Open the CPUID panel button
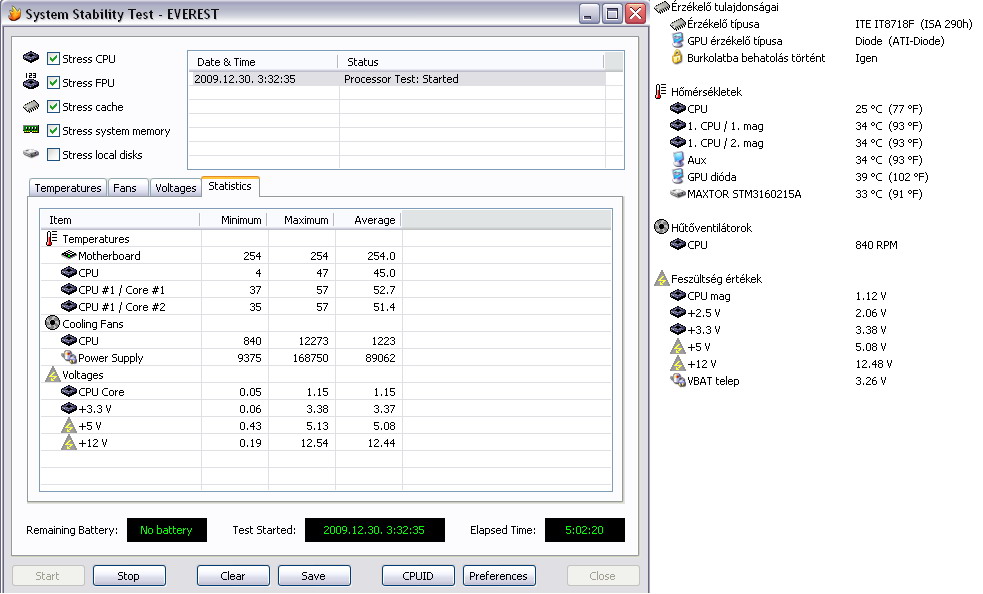This screenshot has height=594, width=983. pyautogui.click(x=418, y=576)
